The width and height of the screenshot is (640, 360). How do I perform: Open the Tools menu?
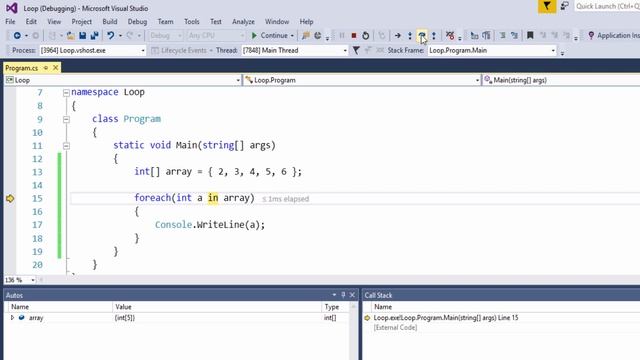(x=191, y=22)
